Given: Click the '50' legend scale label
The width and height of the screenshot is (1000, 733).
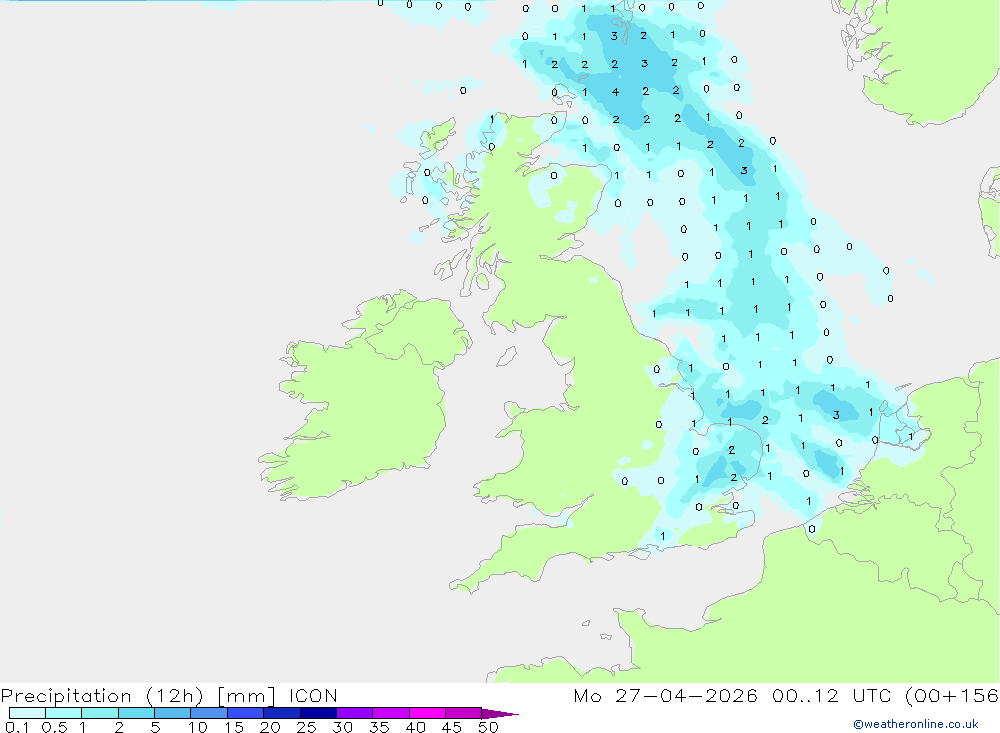Looking at the screenshot, I should tap(488, 727).
